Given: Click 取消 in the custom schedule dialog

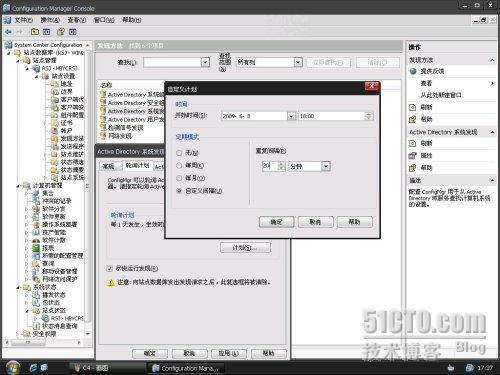Looking at the screenshot, I should click(315, 222).
